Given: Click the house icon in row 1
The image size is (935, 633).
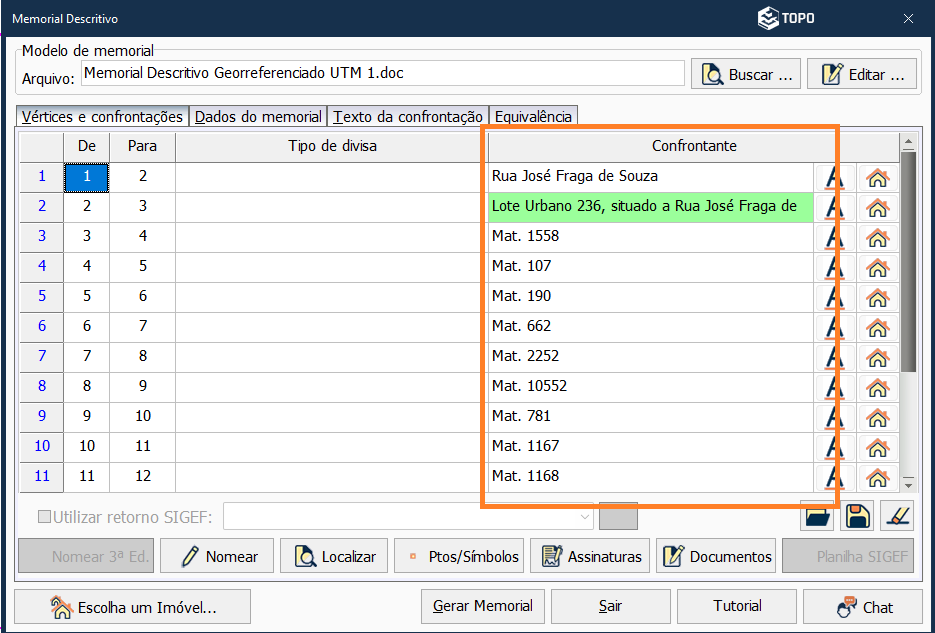Looking at the screenshot, I should click(877, 178).
